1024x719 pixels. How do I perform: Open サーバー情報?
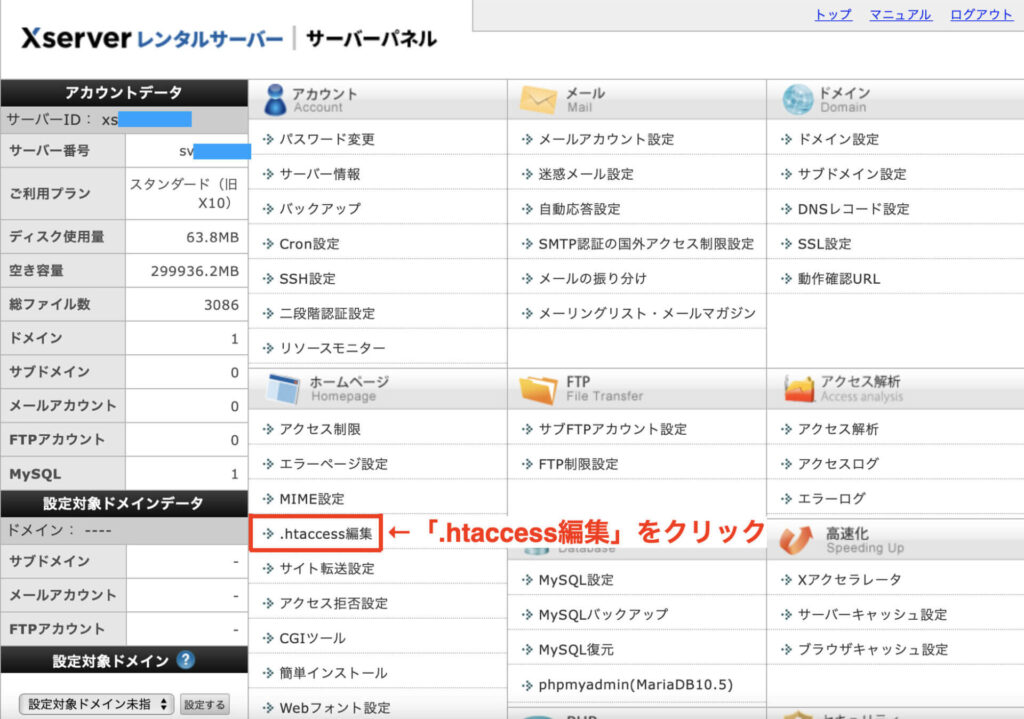319,174
